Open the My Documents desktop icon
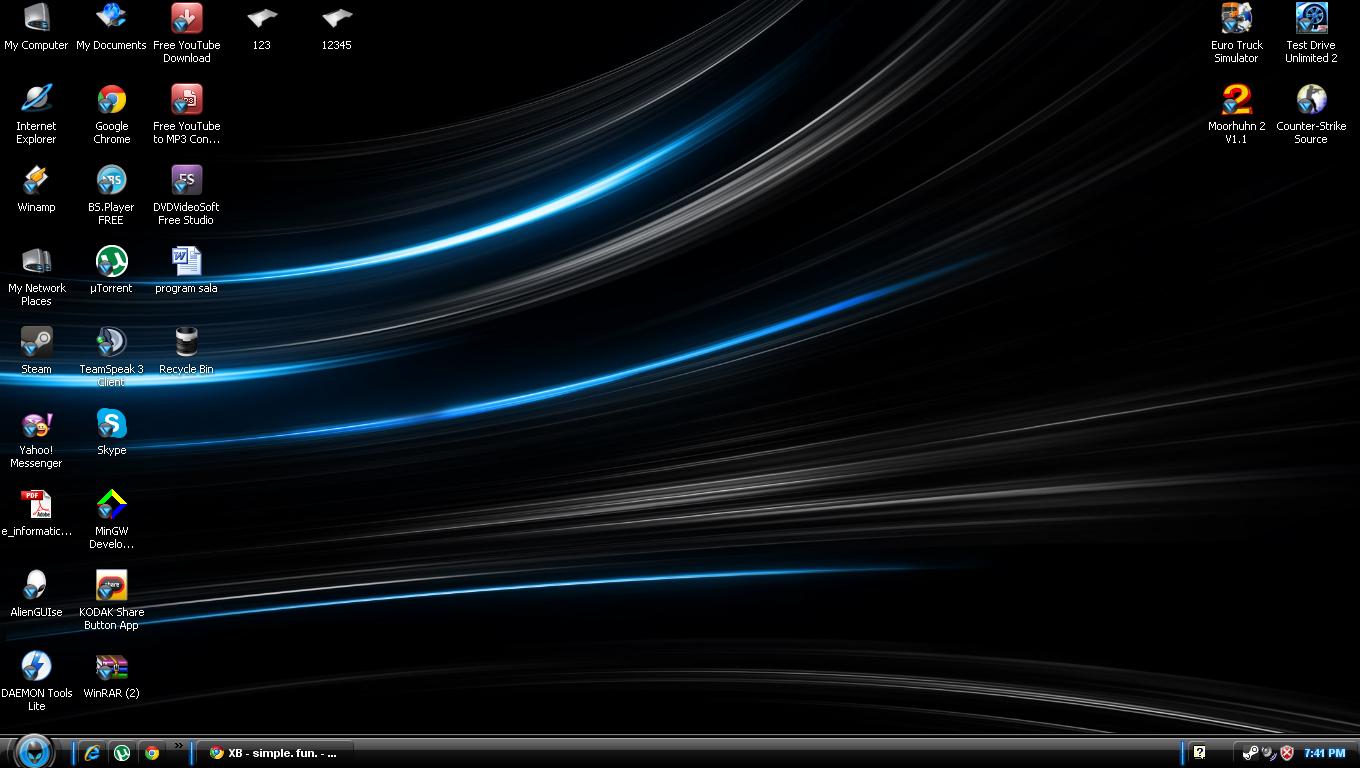The width and height of the screenshot is (1360, 768). (x=111, y=27)
